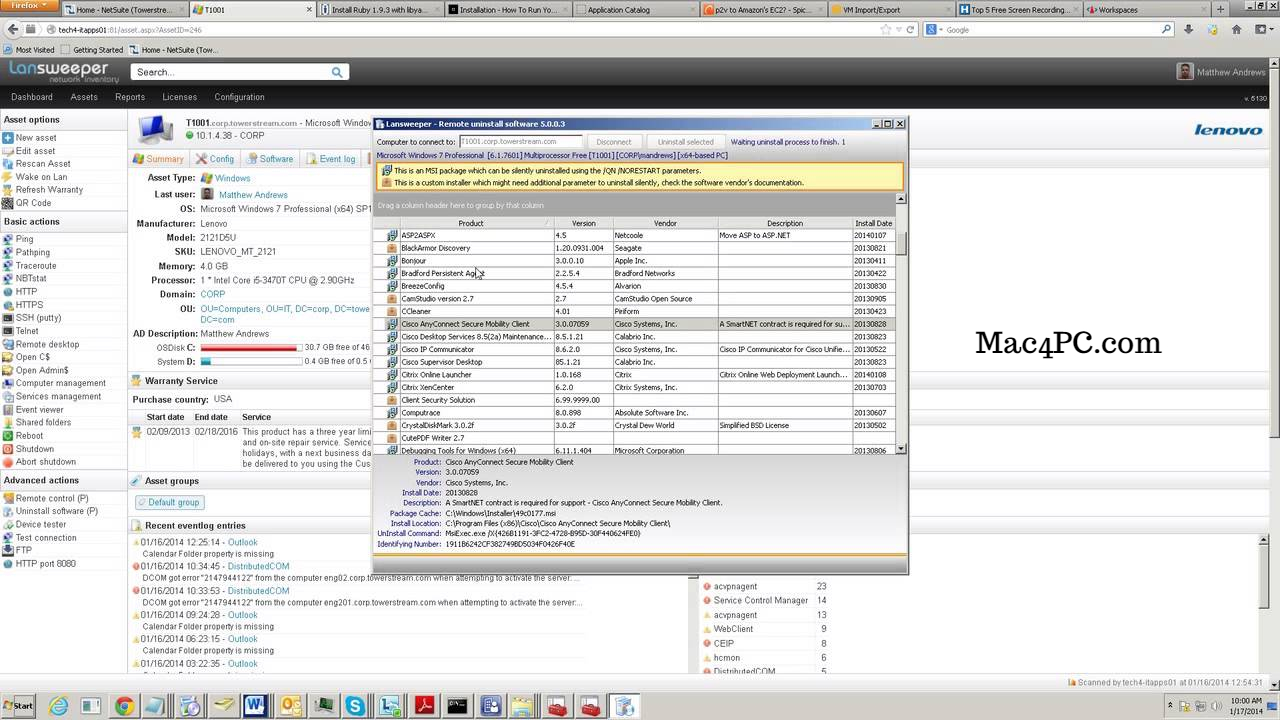Open the Matthew Andrews last user link

253,195
